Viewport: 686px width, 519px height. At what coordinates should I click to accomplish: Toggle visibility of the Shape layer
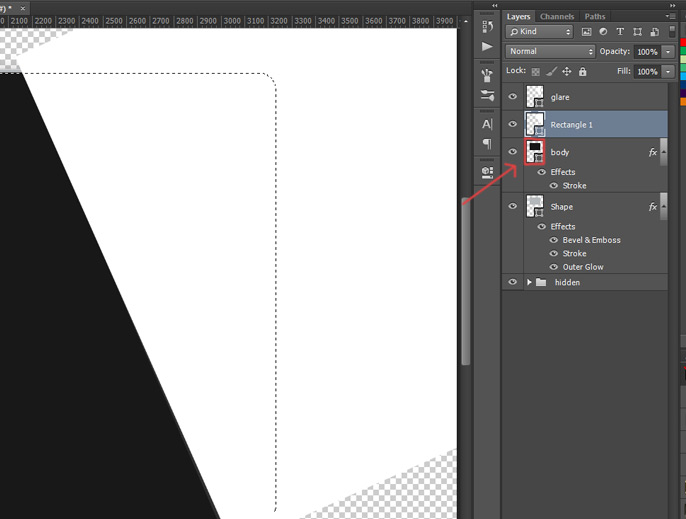[x=513, y=207]
